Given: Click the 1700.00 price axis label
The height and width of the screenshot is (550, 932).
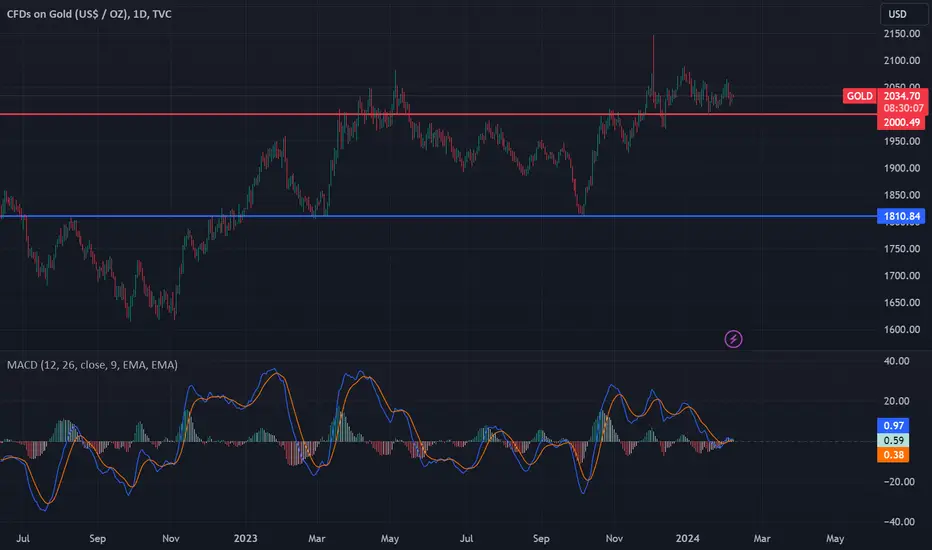Looking at the screenshot, I should [902, 276].
